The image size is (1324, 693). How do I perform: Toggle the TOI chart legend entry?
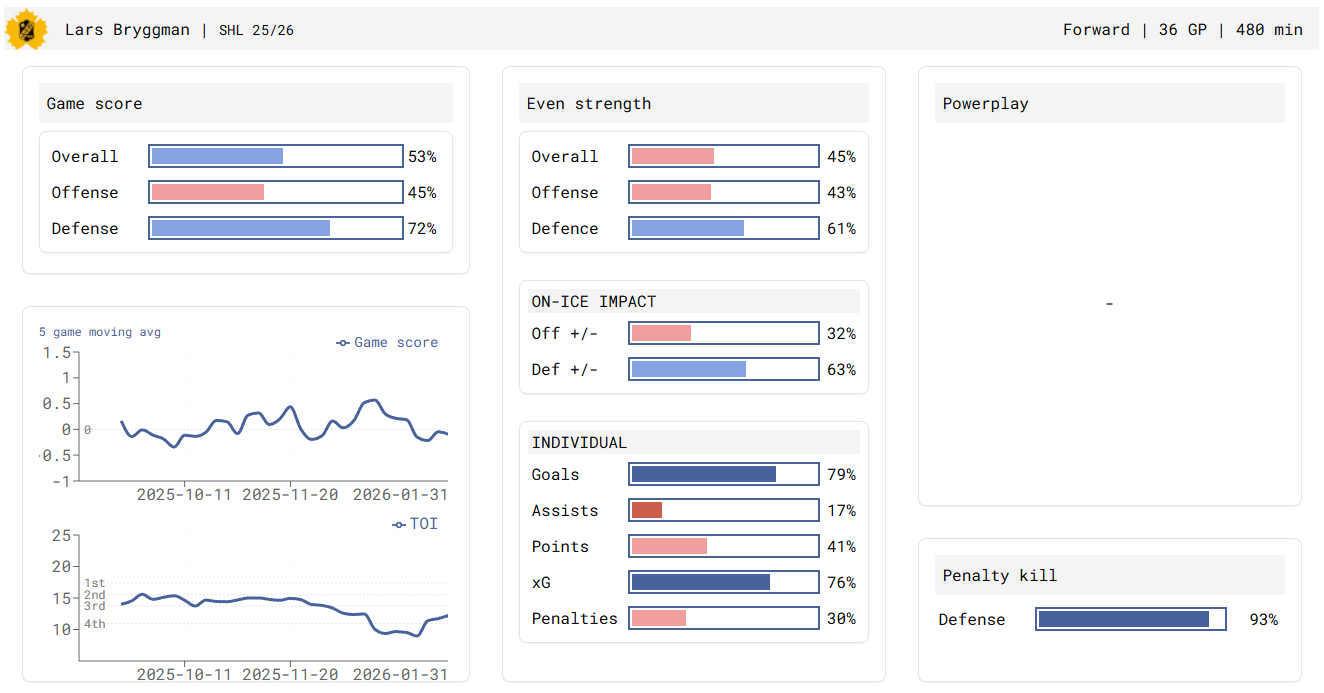(415, 524)
